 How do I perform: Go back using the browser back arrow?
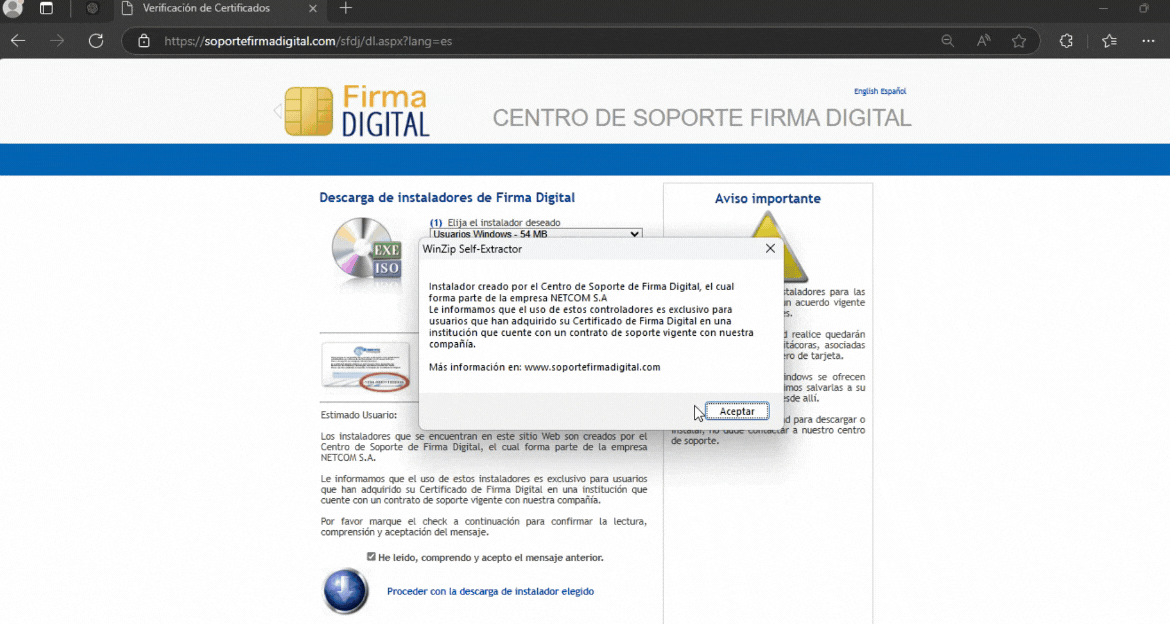18,41
